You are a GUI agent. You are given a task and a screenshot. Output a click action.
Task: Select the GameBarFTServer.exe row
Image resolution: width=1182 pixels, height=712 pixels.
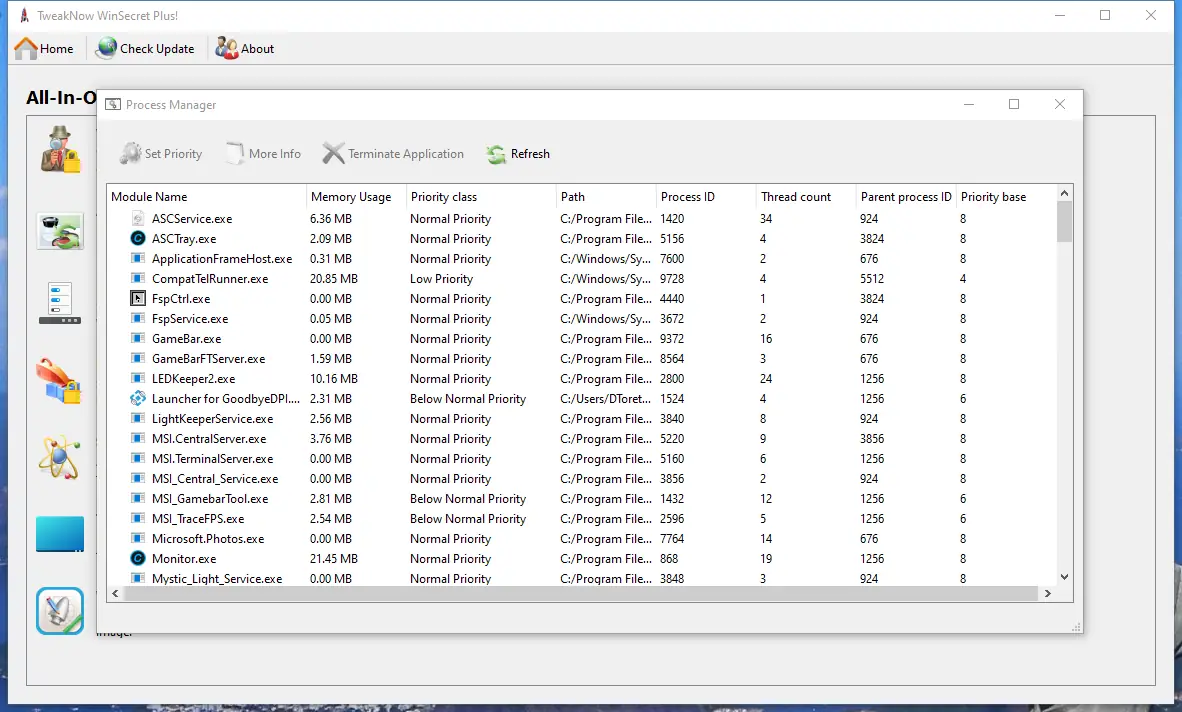(x=581, y=359)
